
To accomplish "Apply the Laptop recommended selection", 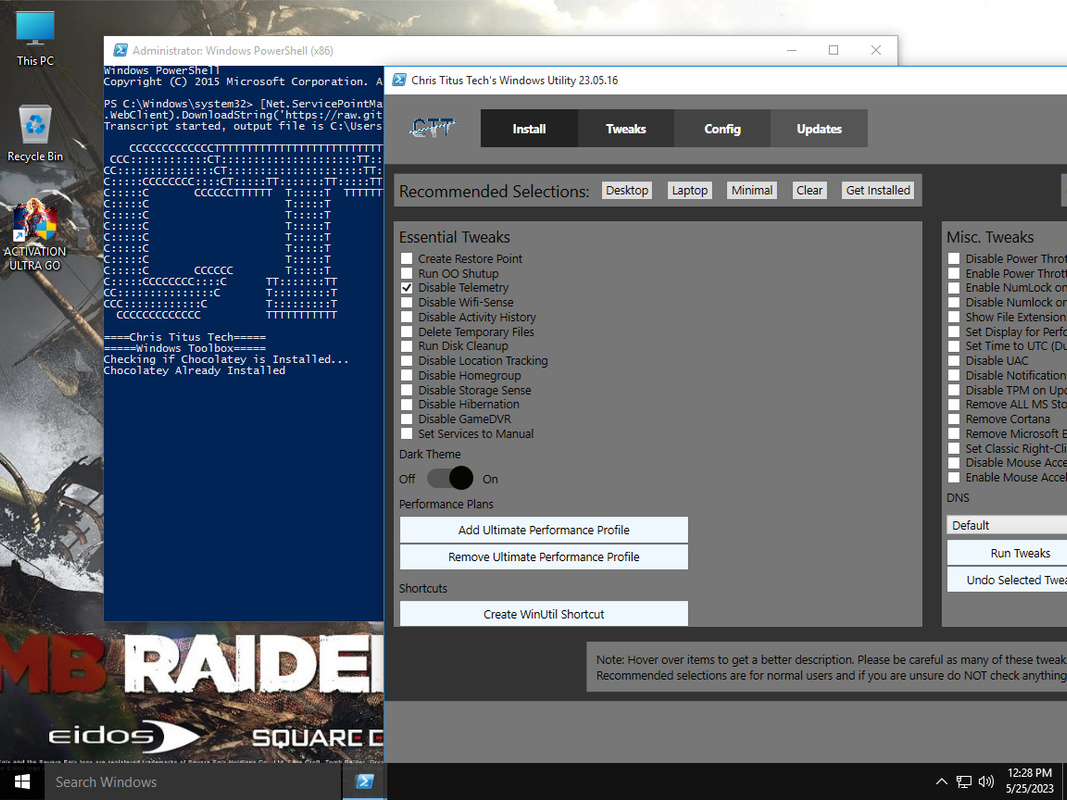I will (x=689, y=190).
